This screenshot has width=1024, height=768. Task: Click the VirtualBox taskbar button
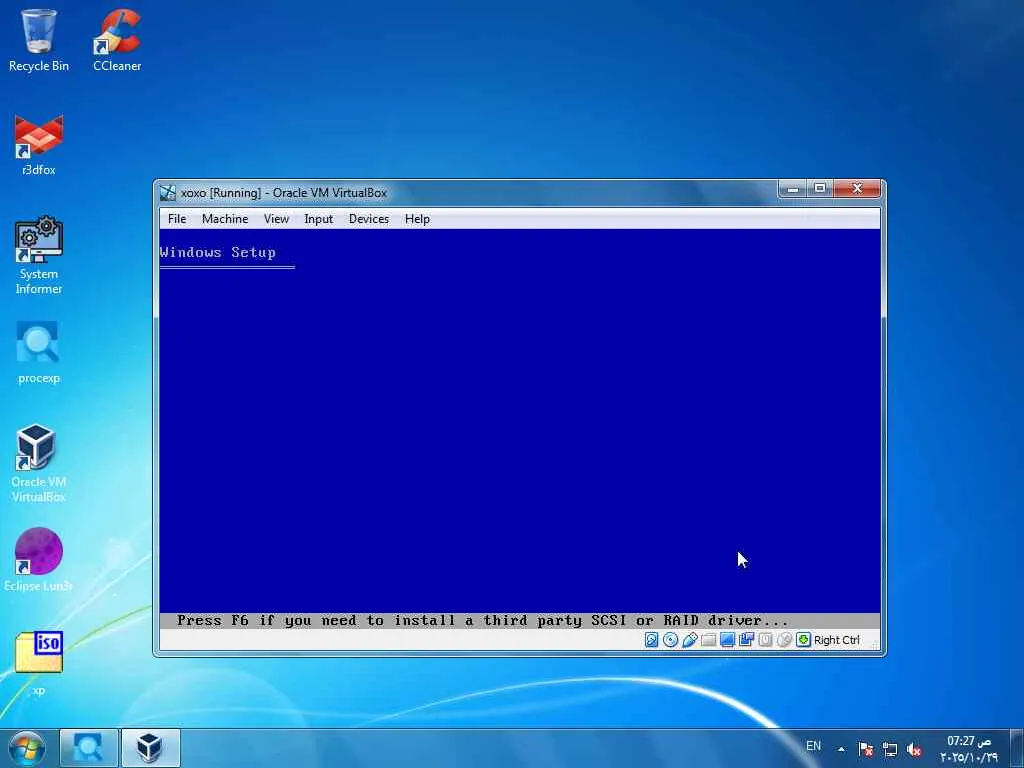pyautogui.click(x=150, y=748)
